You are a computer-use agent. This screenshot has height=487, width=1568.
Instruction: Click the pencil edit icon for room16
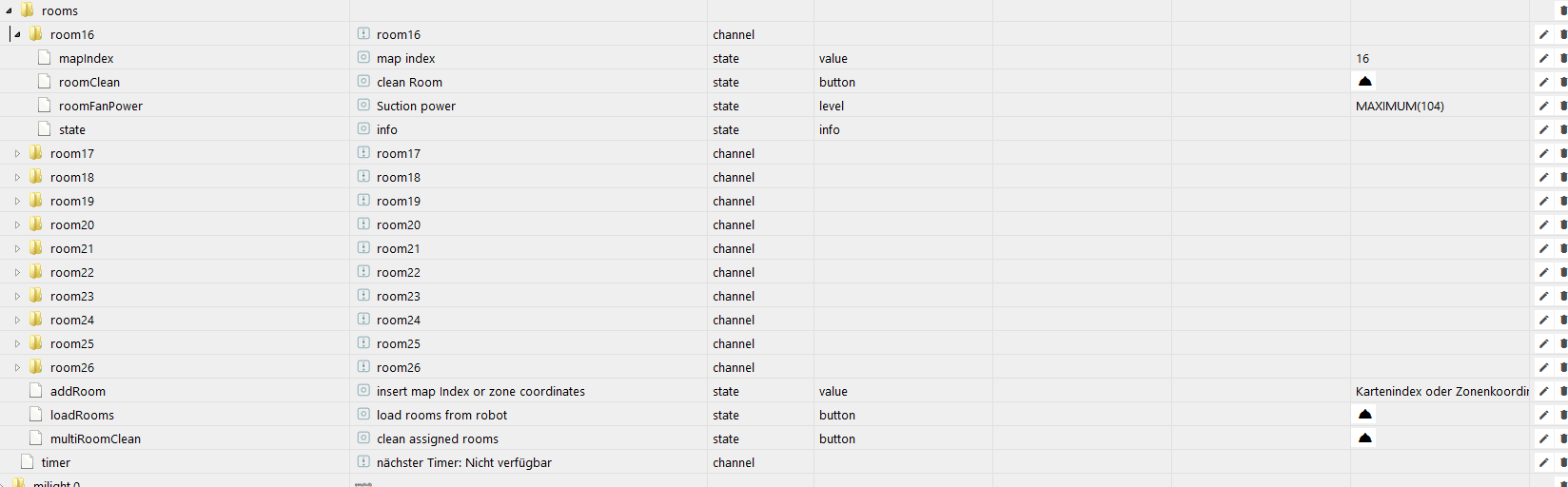click(1543, 34)
